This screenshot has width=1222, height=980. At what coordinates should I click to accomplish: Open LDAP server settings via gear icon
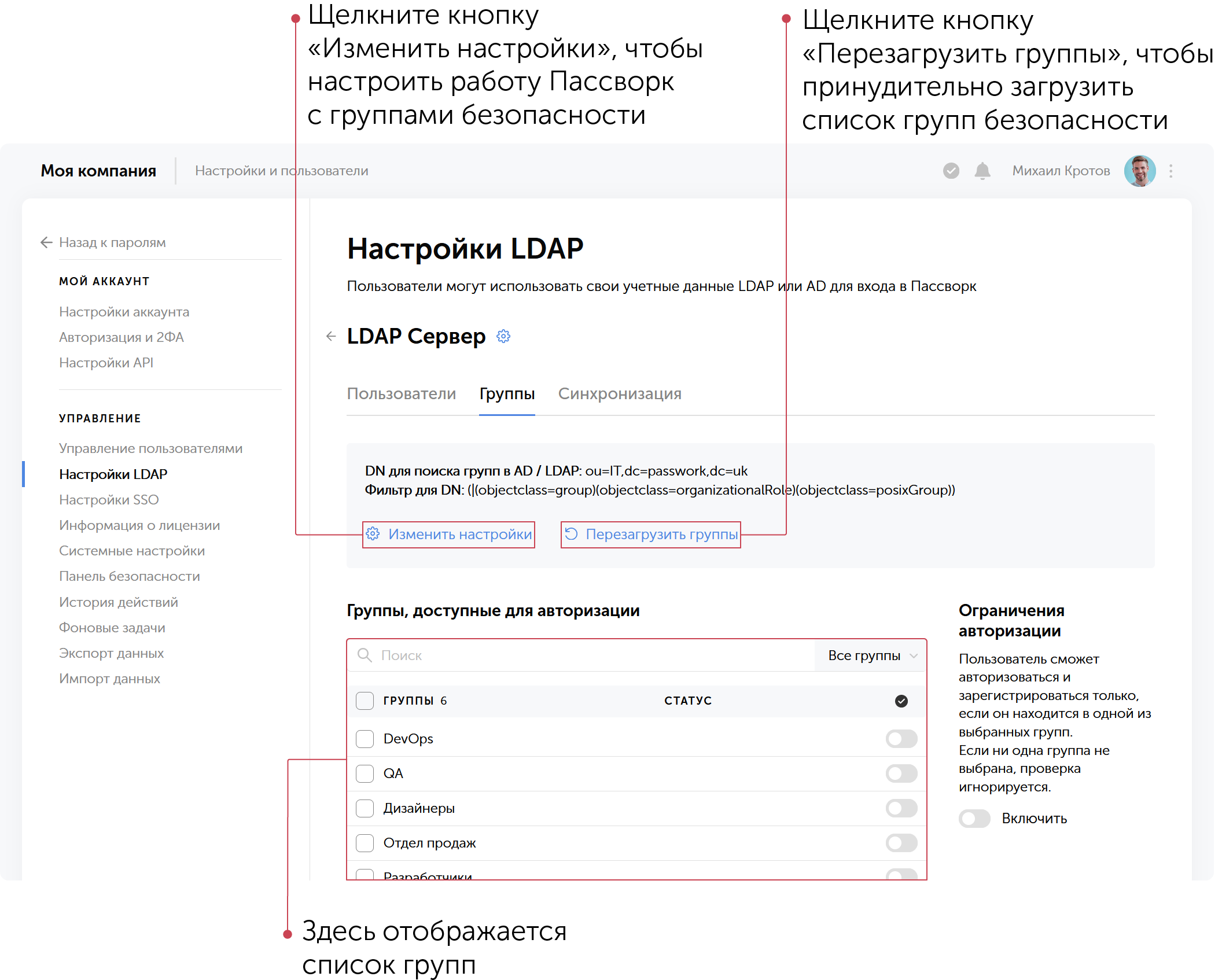click(503, 336)
